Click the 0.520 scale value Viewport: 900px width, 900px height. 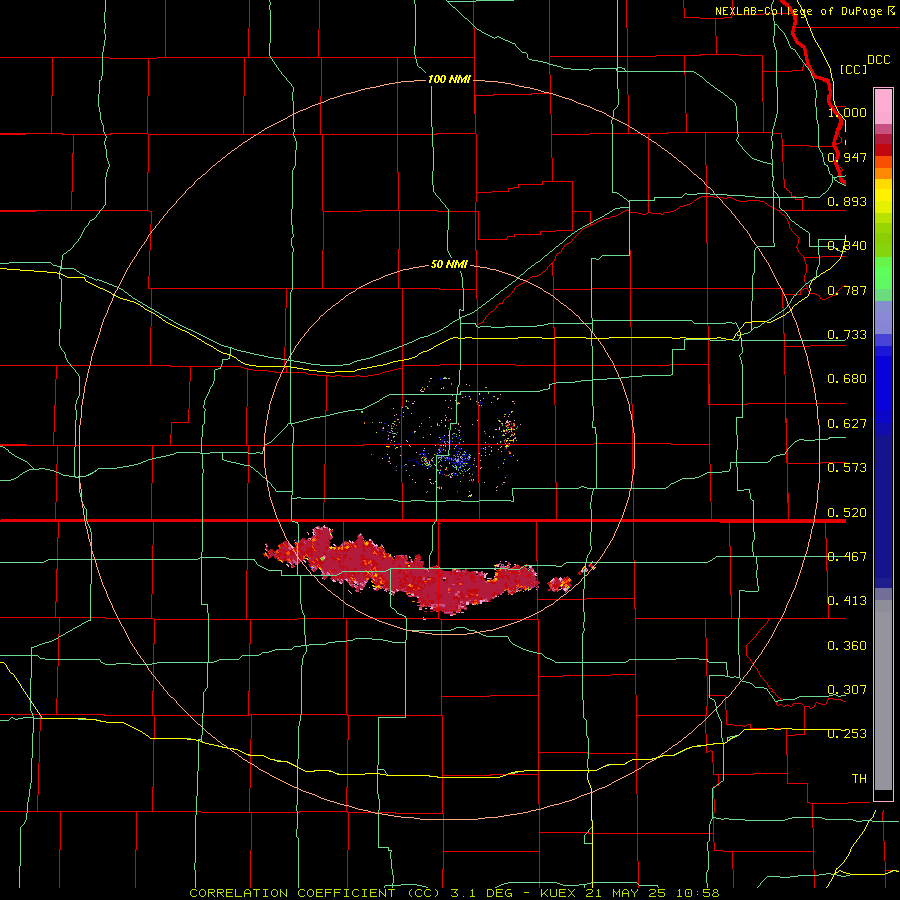tap(847, 512)
